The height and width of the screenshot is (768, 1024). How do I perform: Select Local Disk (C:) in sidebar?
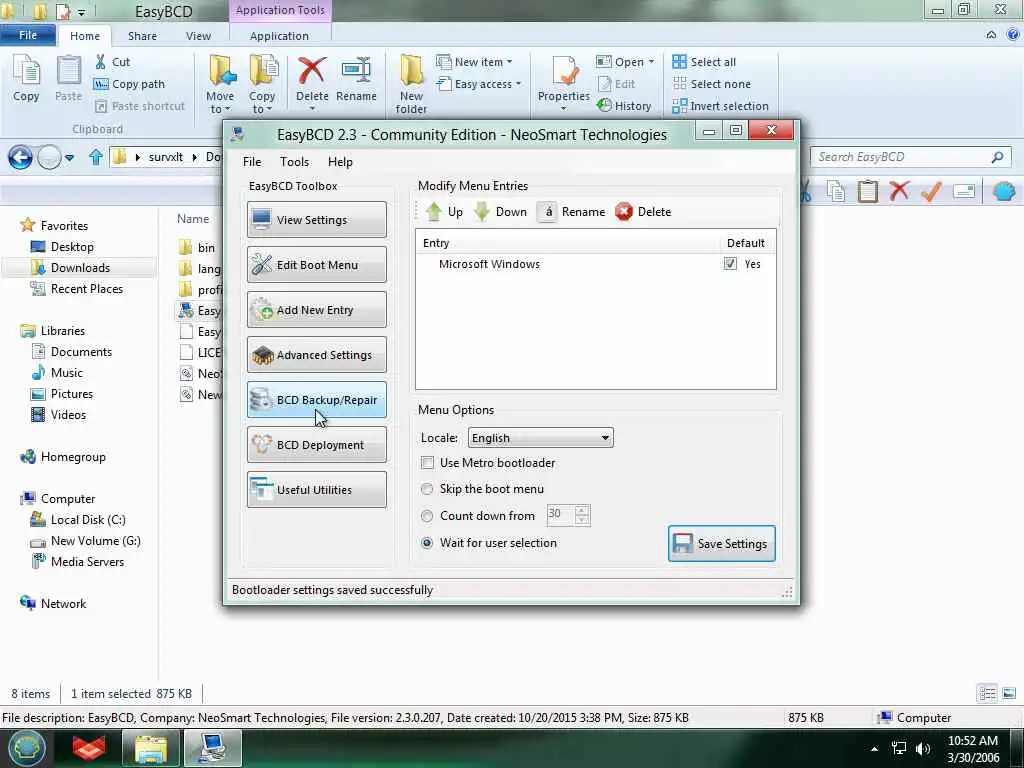(x=88, y=520)
